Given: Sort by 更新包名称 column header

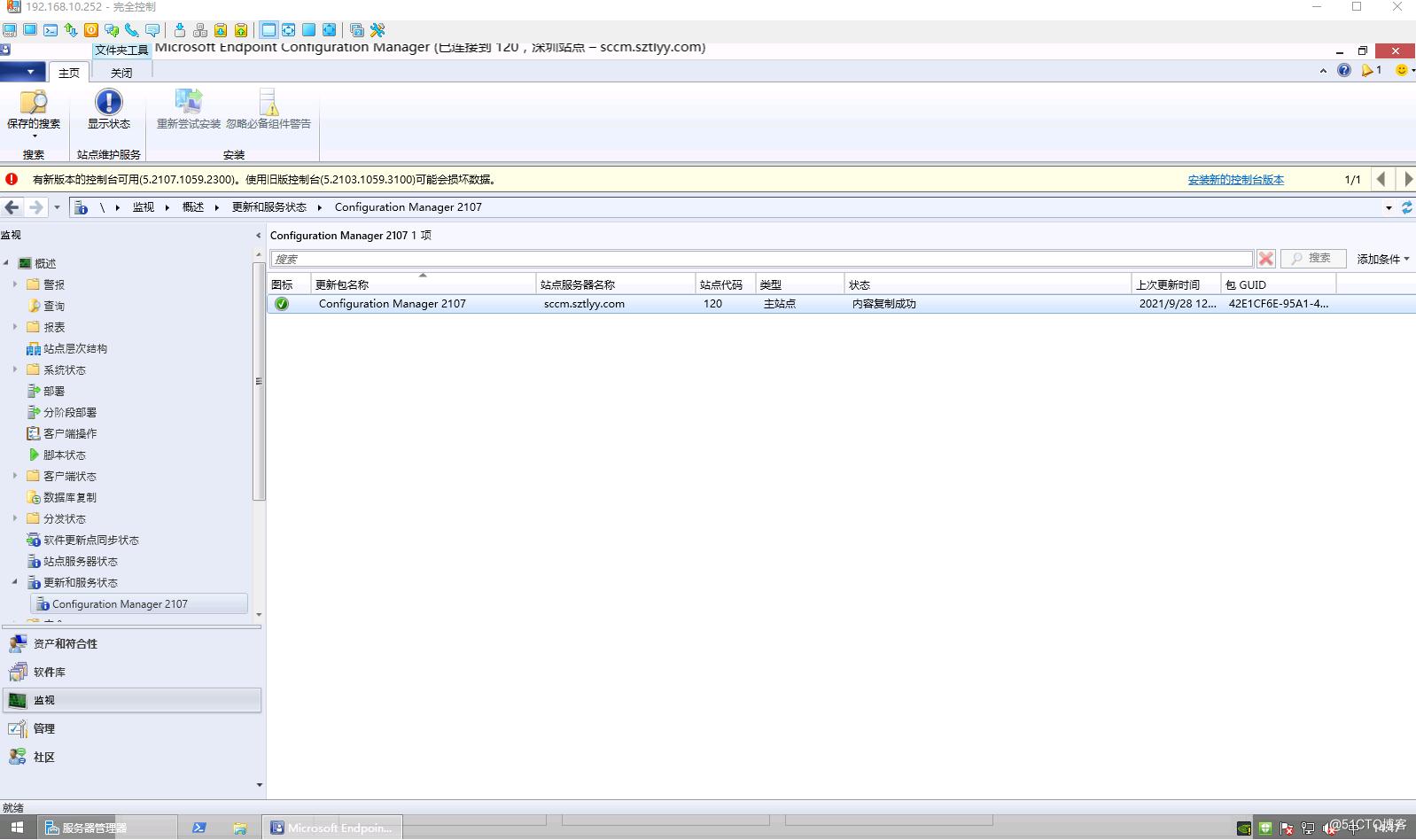Looking at the screenshot, I should tap(424, 284).
